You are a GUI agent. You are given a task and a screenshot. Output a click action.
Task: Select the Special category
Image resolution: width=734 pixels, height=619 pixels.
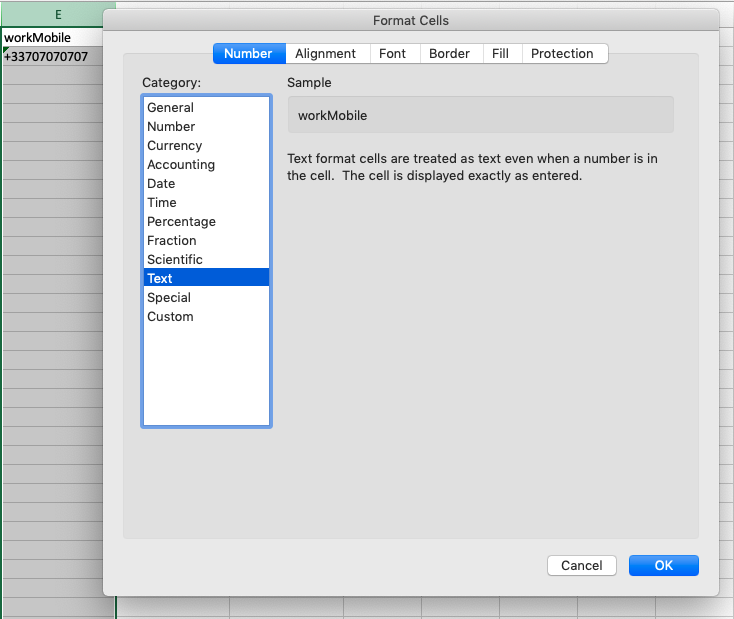pyautogui.click(x=169, y=298)
